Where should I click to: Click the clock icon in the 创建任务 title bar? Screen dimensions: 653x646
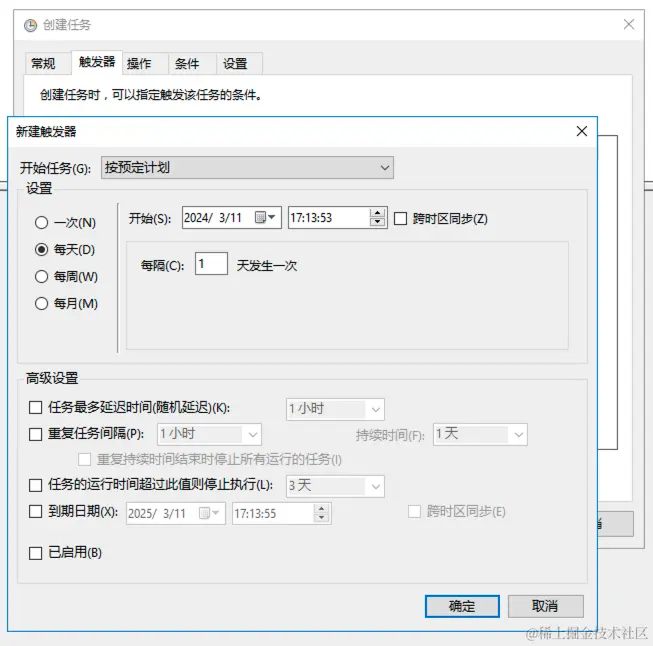(x=30, y=25)
